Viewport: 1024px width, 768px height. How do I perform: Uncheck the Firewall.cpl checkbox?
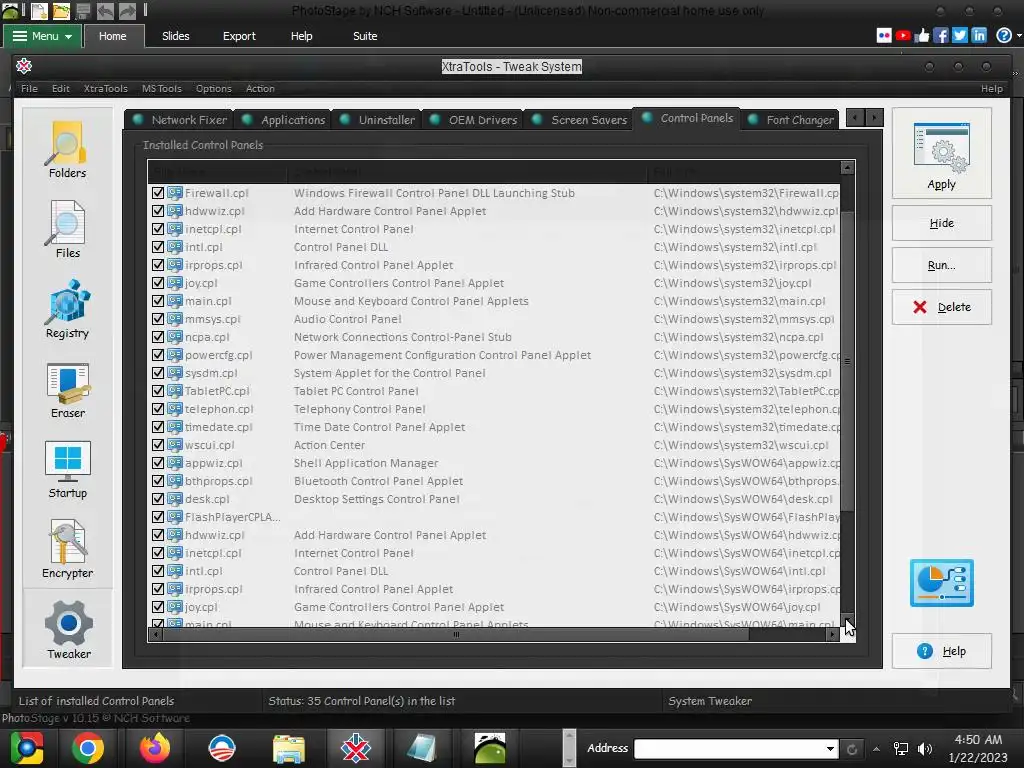click(157, 193)
